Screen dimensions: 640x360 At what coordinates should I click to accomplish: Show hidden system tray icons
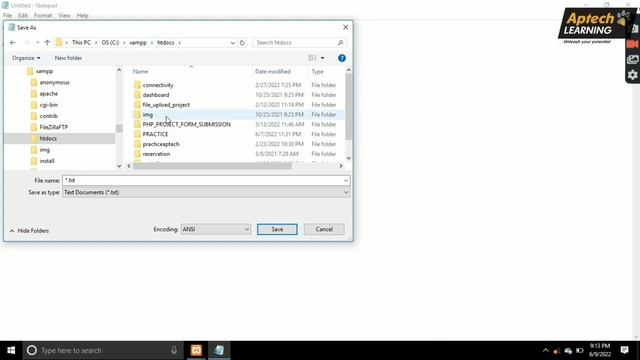[546, 350]
